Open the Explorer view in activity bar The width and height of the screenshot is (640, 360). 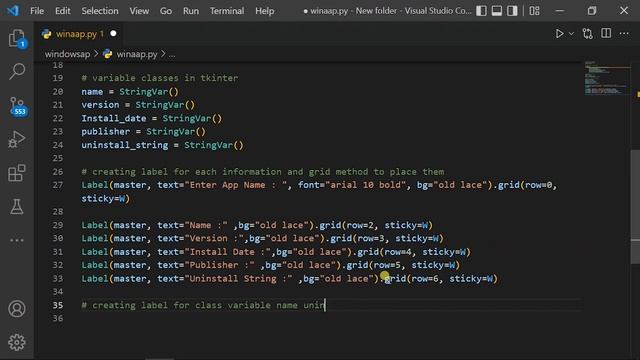[x=17, y=39]
